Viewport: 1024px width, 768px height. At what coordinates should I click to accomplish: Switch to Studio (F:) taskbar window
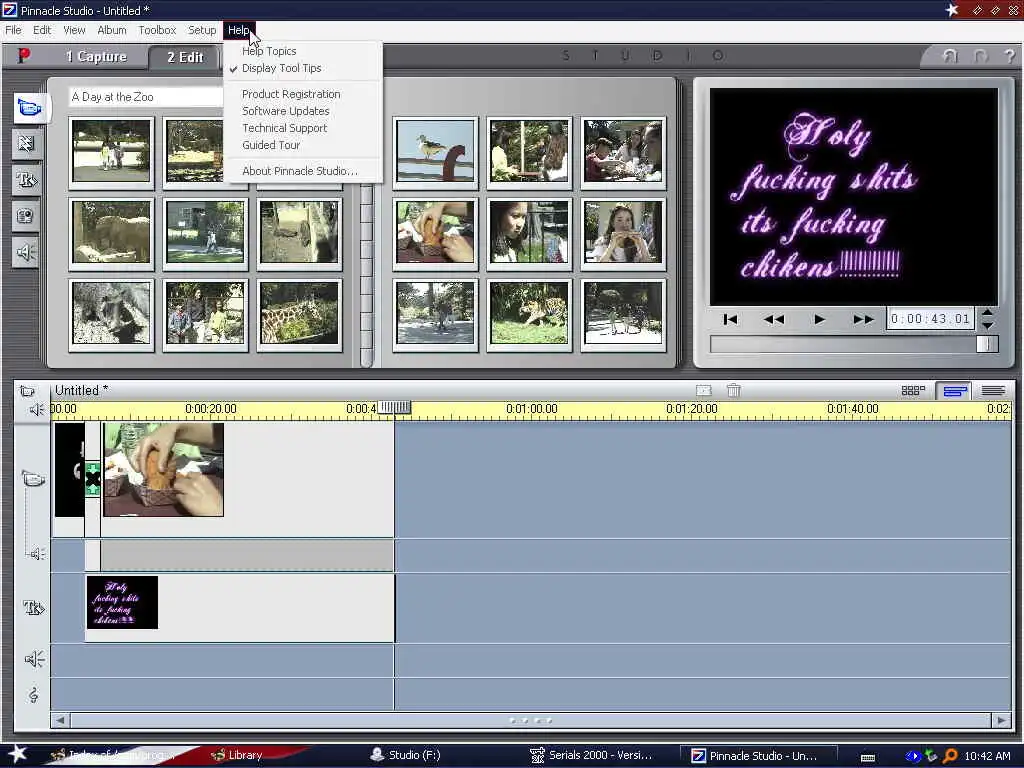[x=406, y=755]
